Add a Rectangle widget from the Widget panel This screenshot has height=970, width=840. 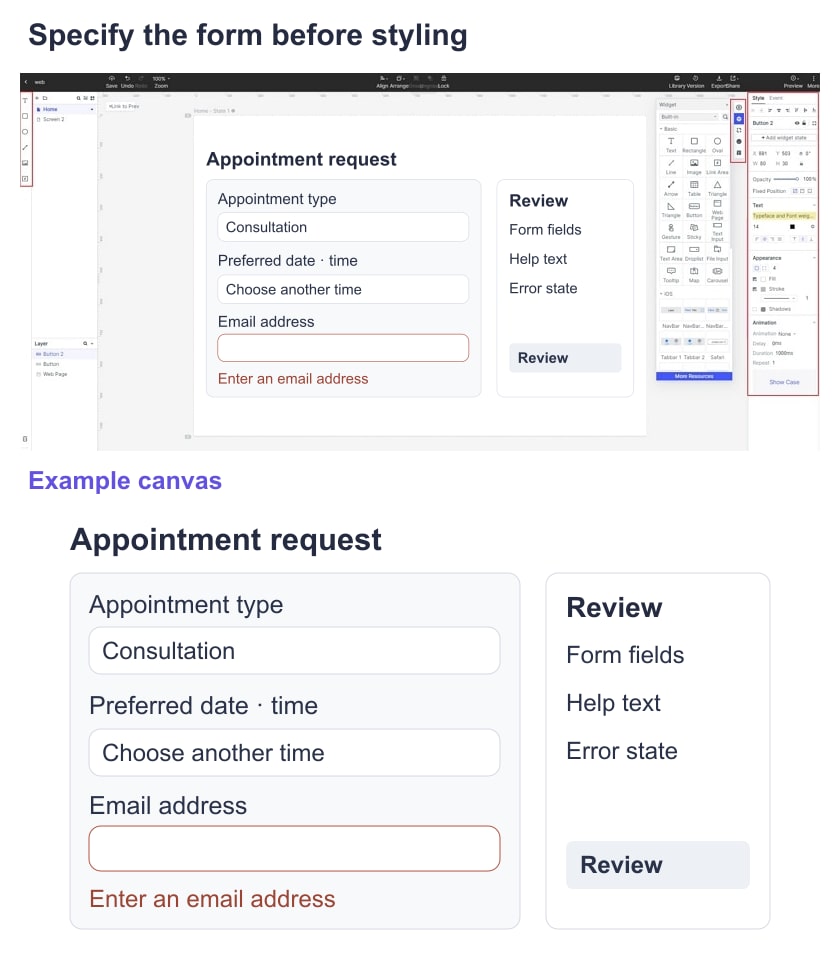pos(694,145)
